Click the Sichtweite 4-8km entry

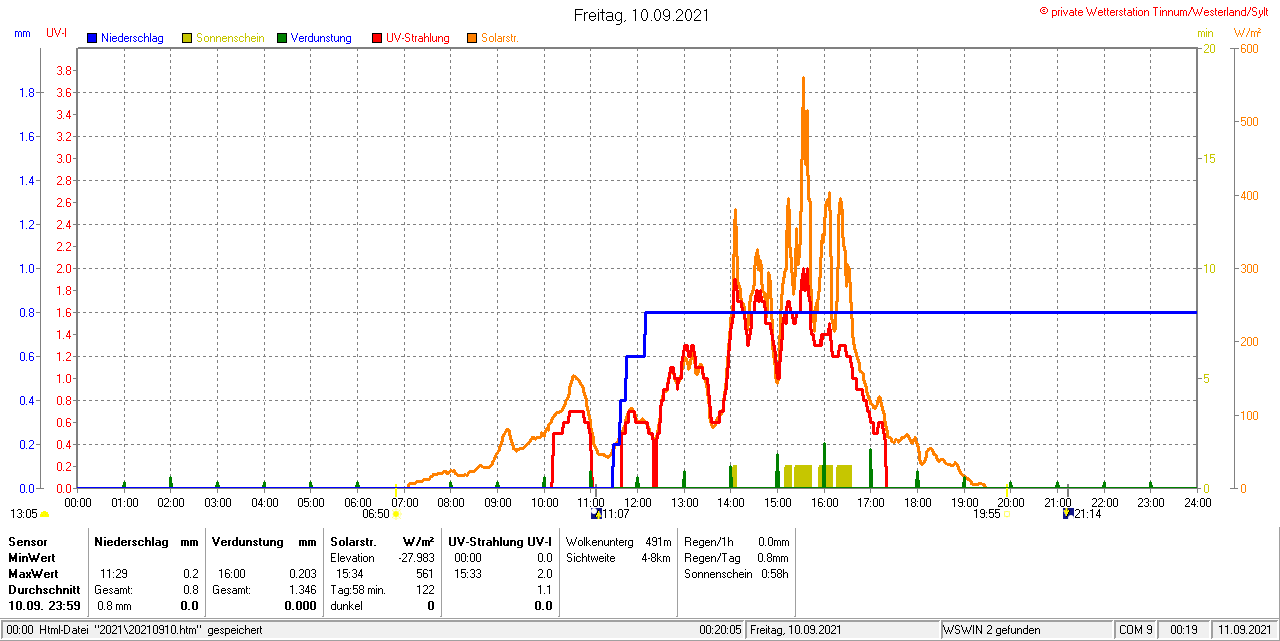point(618,558)
